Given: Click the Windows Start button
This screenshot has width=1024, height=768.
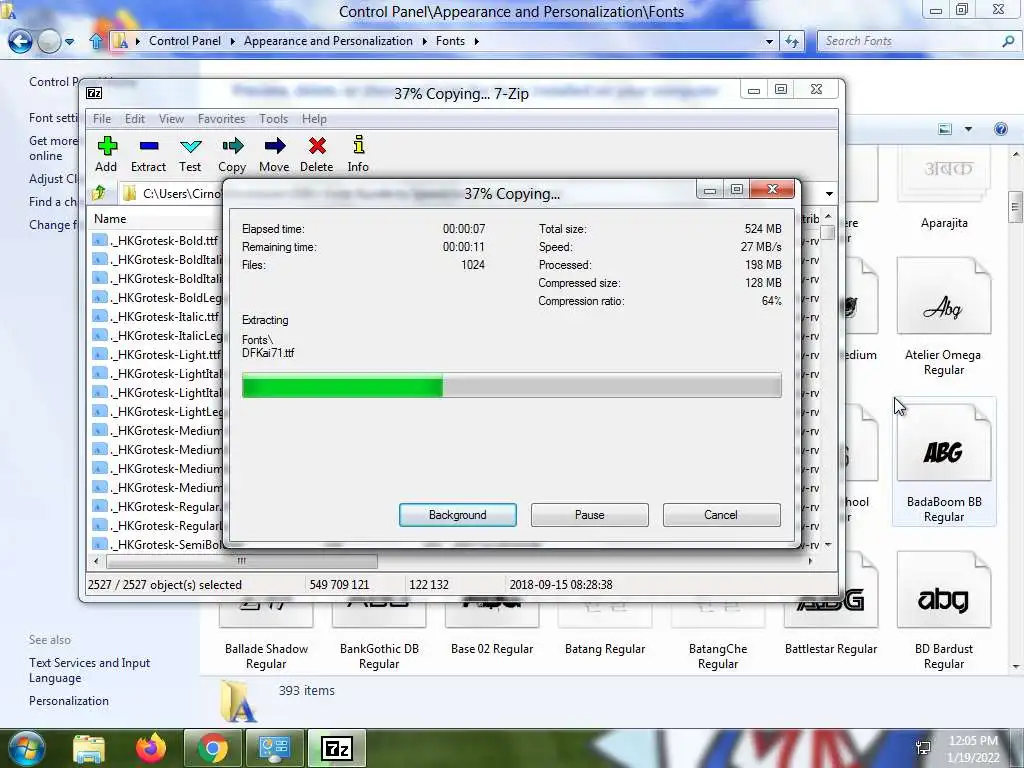Looking at the screenshot, I should point(25,748).
